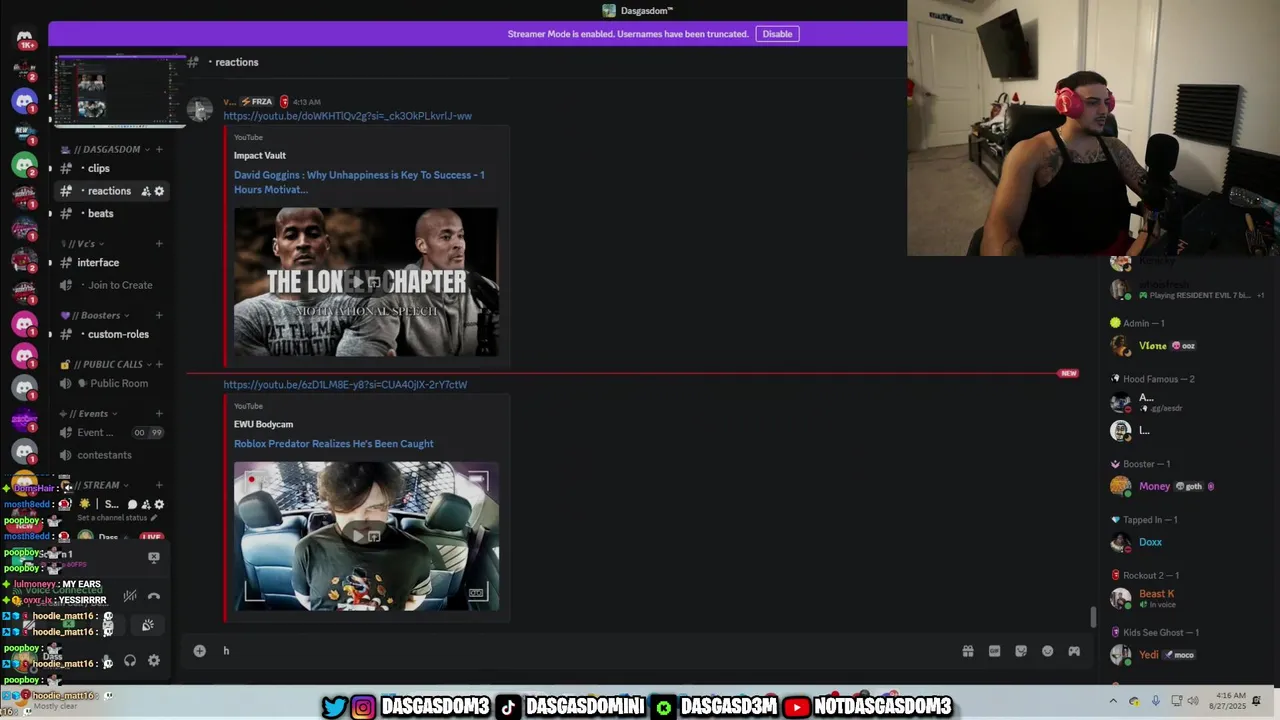Play The Lonely Chapter video thumbnail
Image resolution: width=1280 pixels, height=720 pixels.
point(366,282)
